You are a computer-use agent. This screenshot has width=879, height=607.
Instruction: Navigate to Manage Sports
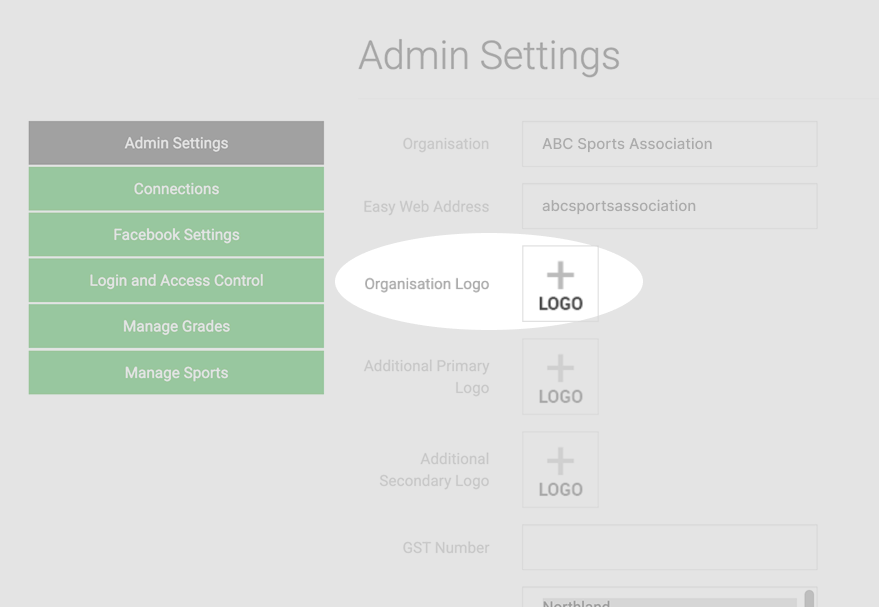coord(176,373)
